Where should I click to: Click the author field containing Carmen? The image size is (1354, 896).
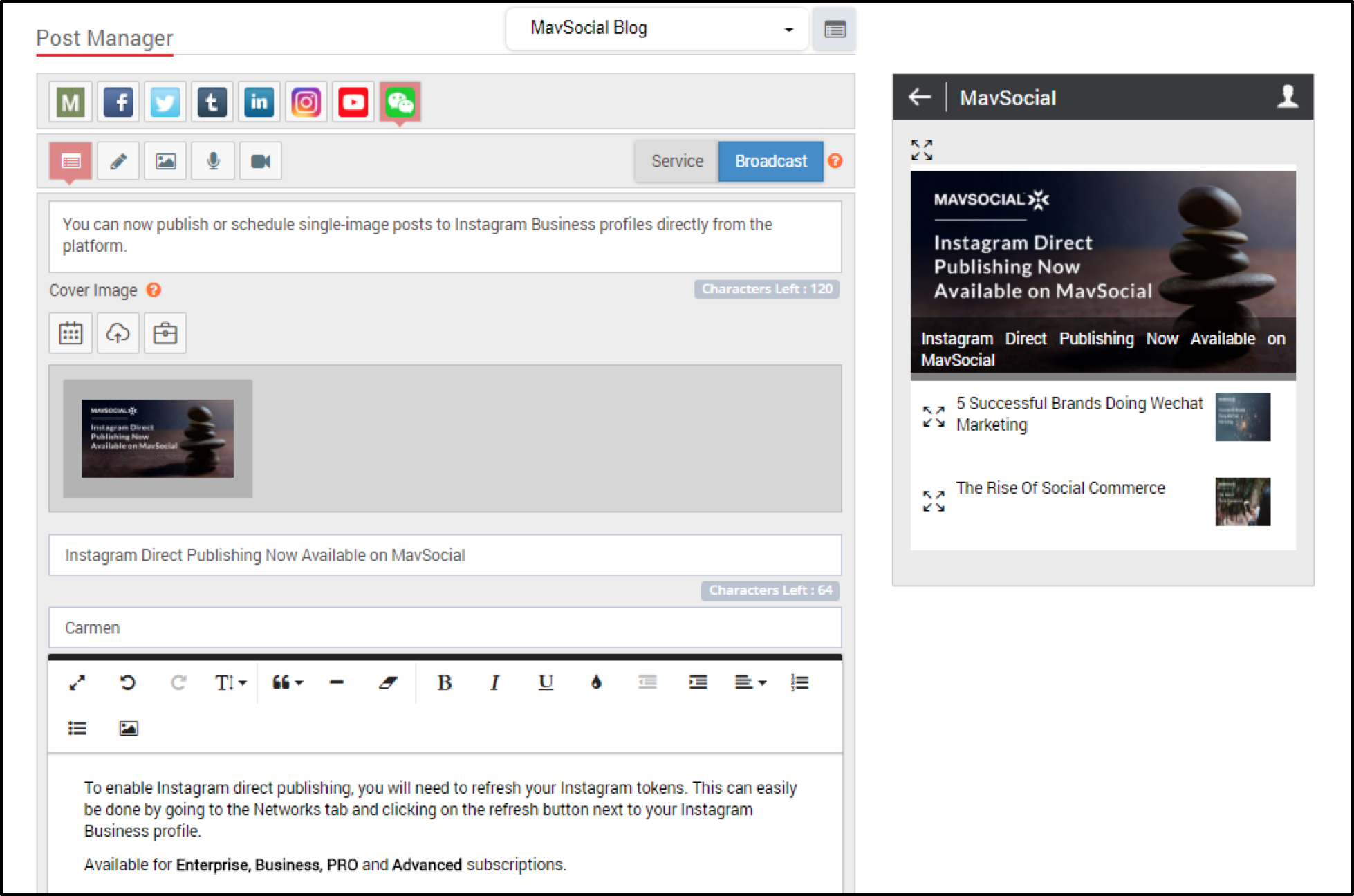(445, 628)
